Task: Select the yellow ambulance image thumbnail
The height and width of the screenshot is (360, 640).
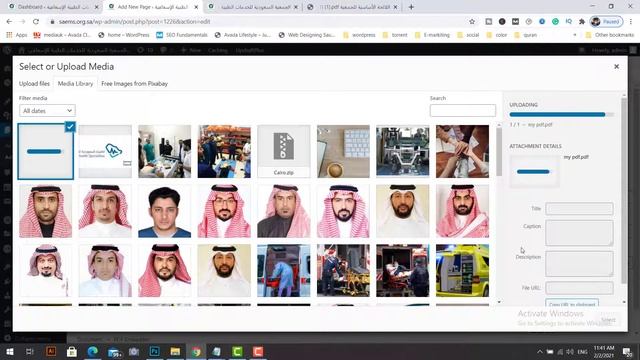Action: pos(462,271)
